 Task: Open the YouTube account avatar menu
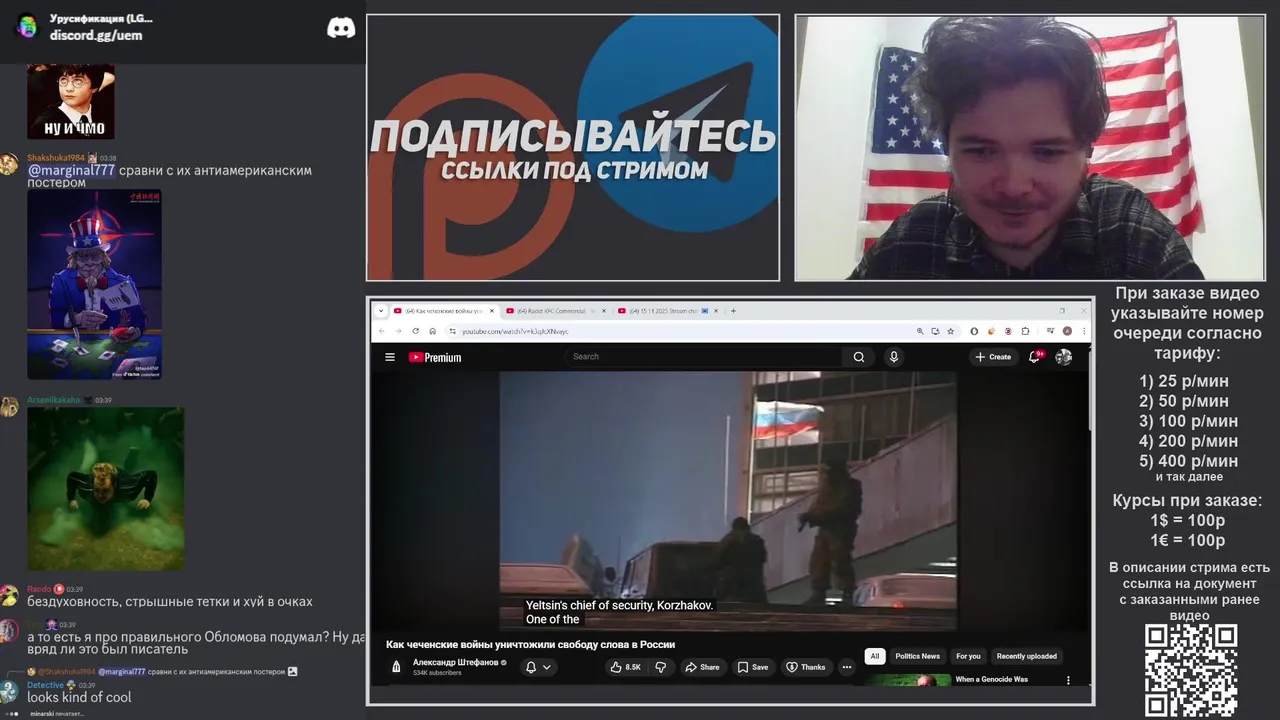[1064, 357]
